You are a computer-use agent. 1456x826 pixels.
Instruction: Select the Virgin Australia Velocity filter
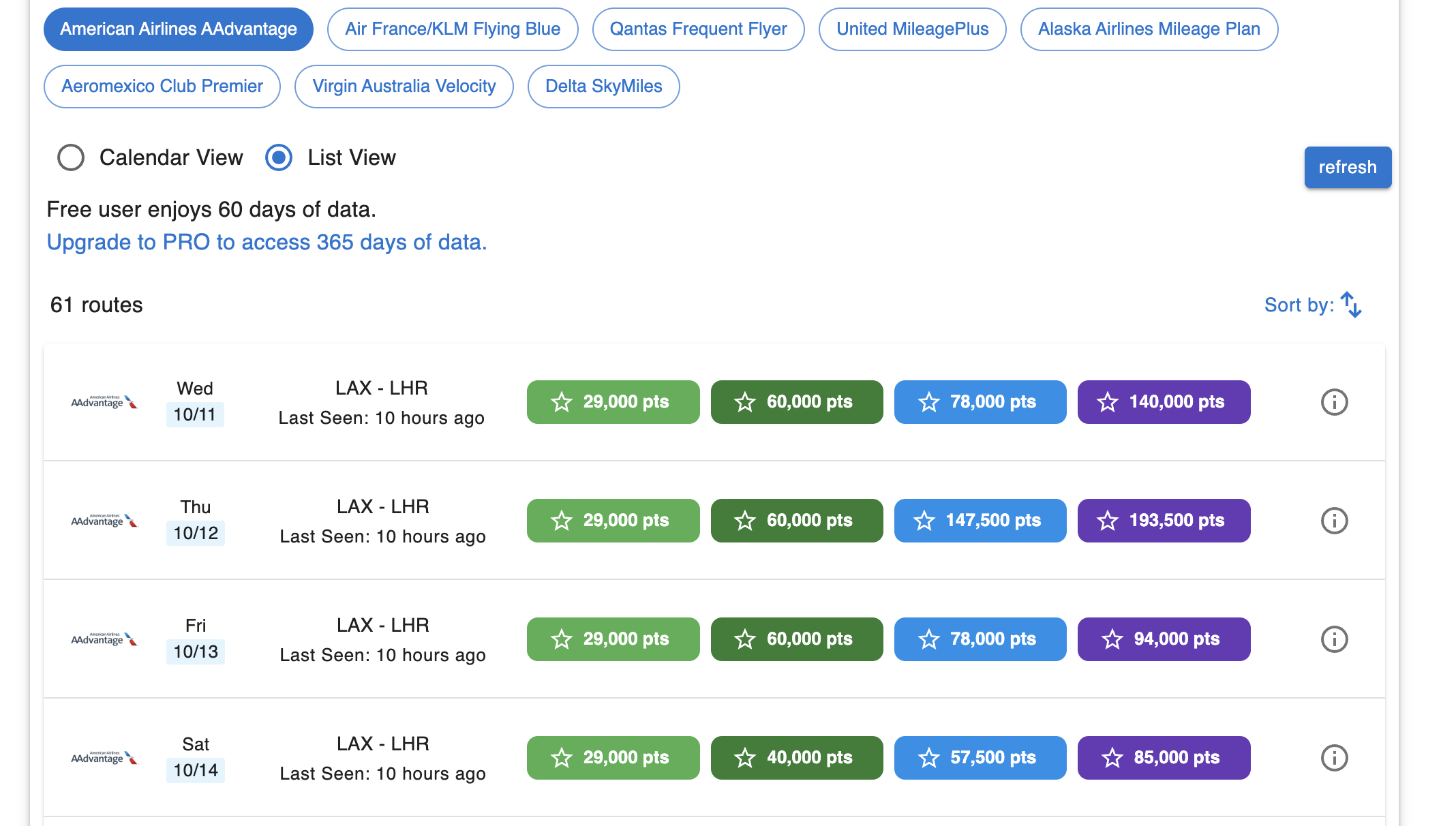click(404, 86)
